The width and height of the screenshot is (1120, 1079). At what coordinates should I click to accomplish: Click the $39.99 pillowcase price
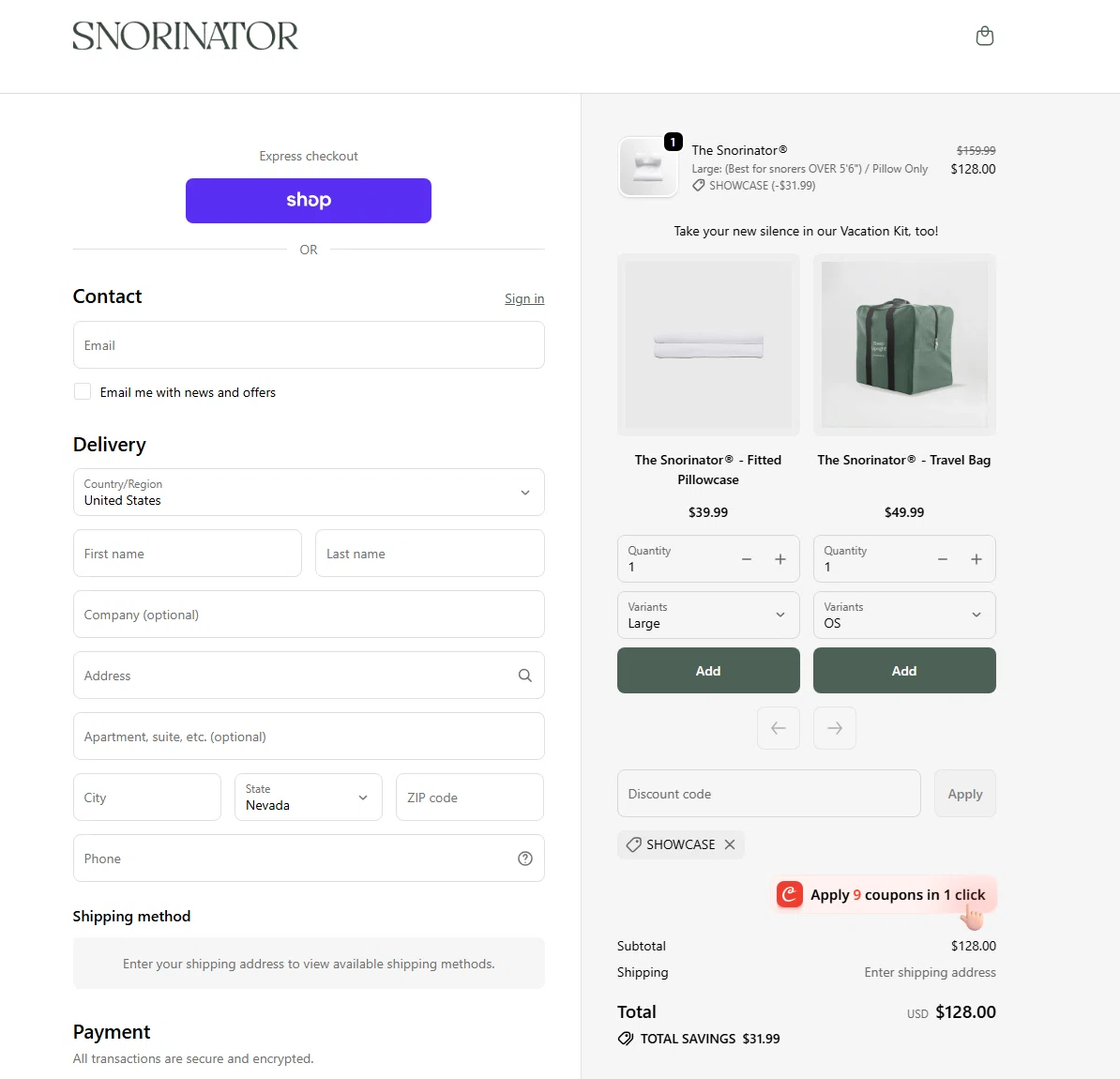pyautogui.click(x=708, y=512)
